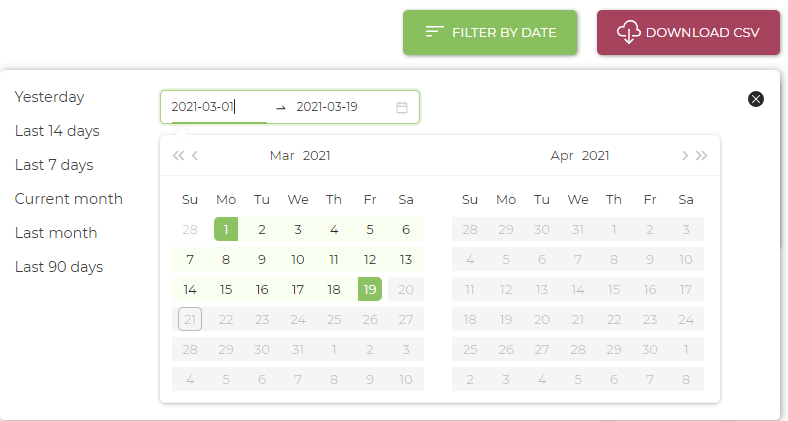Select Current month preset

69,199
